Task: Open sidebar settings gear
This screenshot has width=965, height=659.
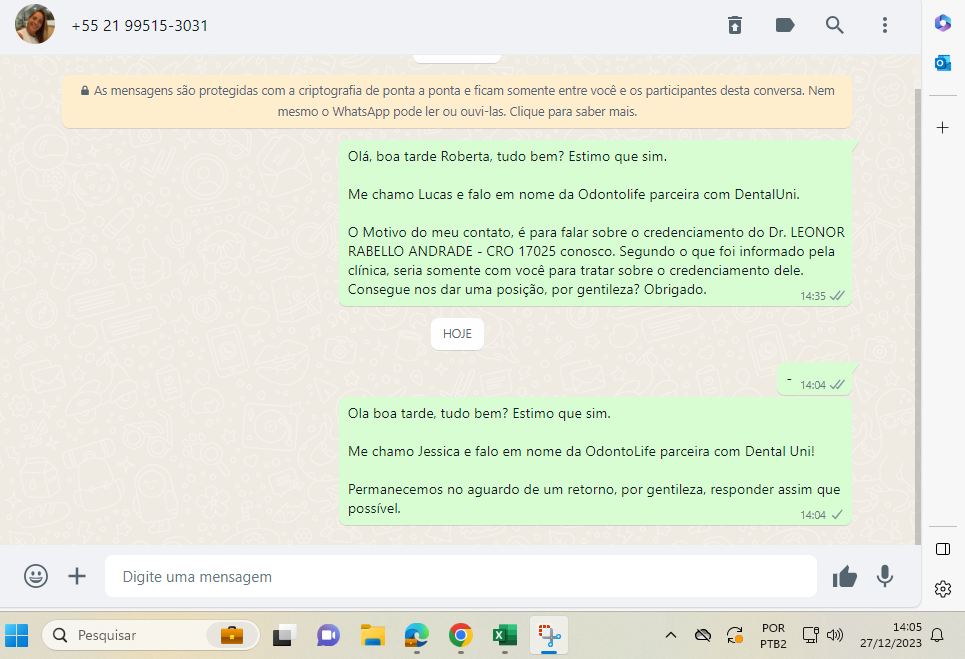Action: coord(942,589)
